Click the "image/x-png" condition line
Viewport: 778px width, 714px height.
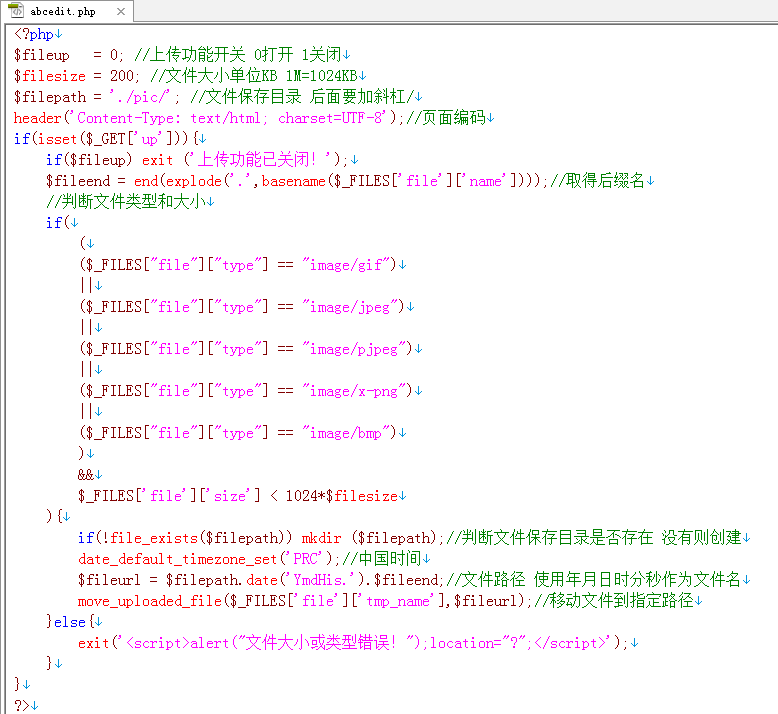click(x=251, y=390)
